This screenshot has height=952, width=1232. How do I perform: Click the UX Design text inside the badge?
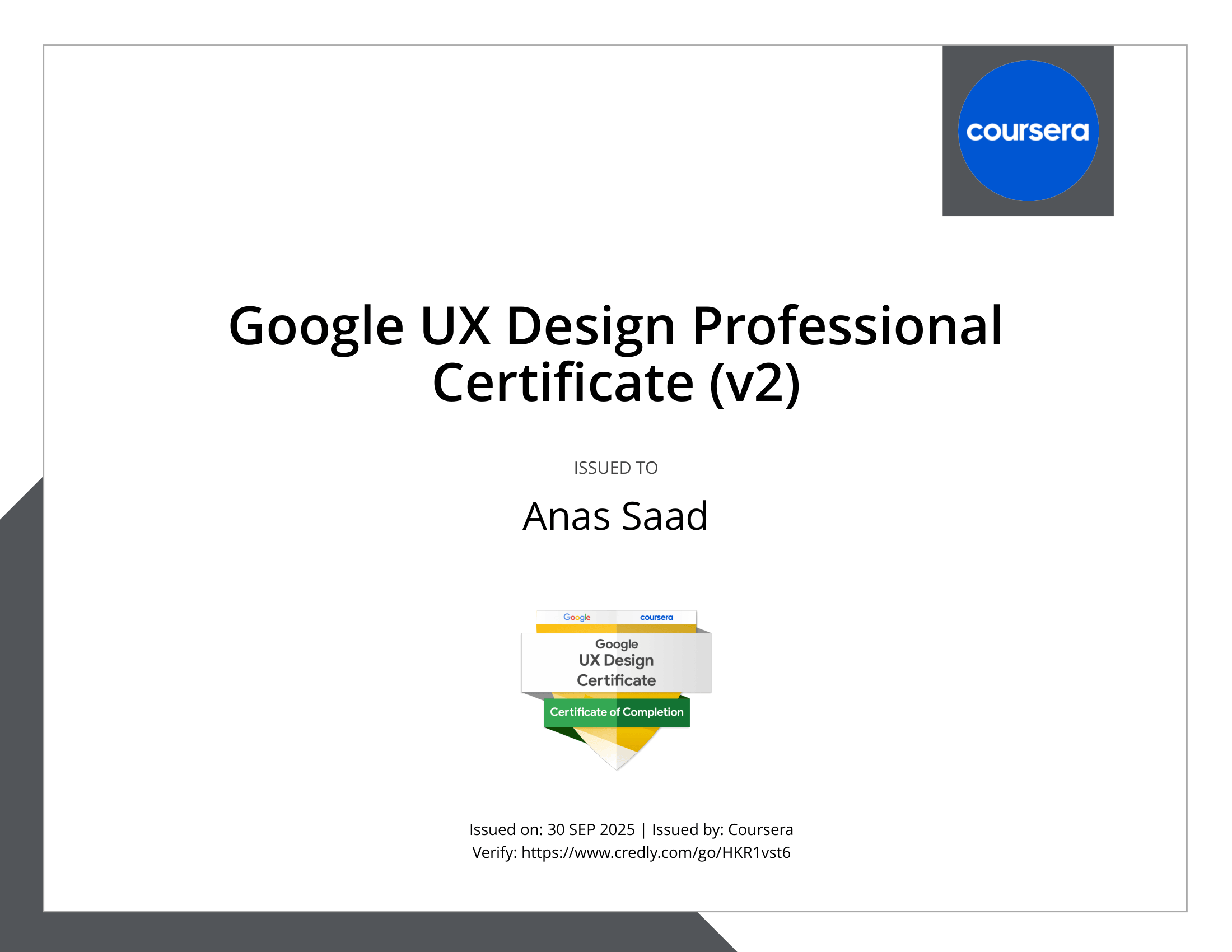616,660
